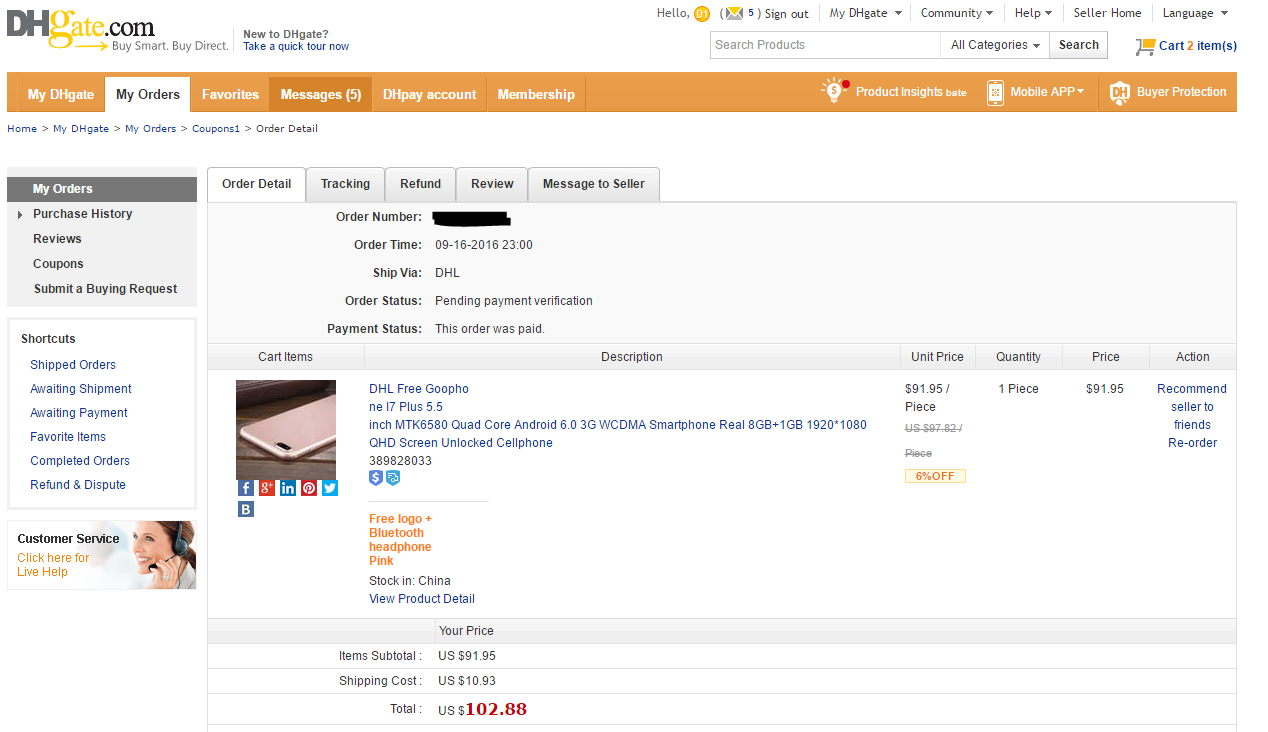Image resolution: width=1268 pixels, height=732 pixels.
Task: Share product on Google Plus
Action: click(x=267, y=488)
